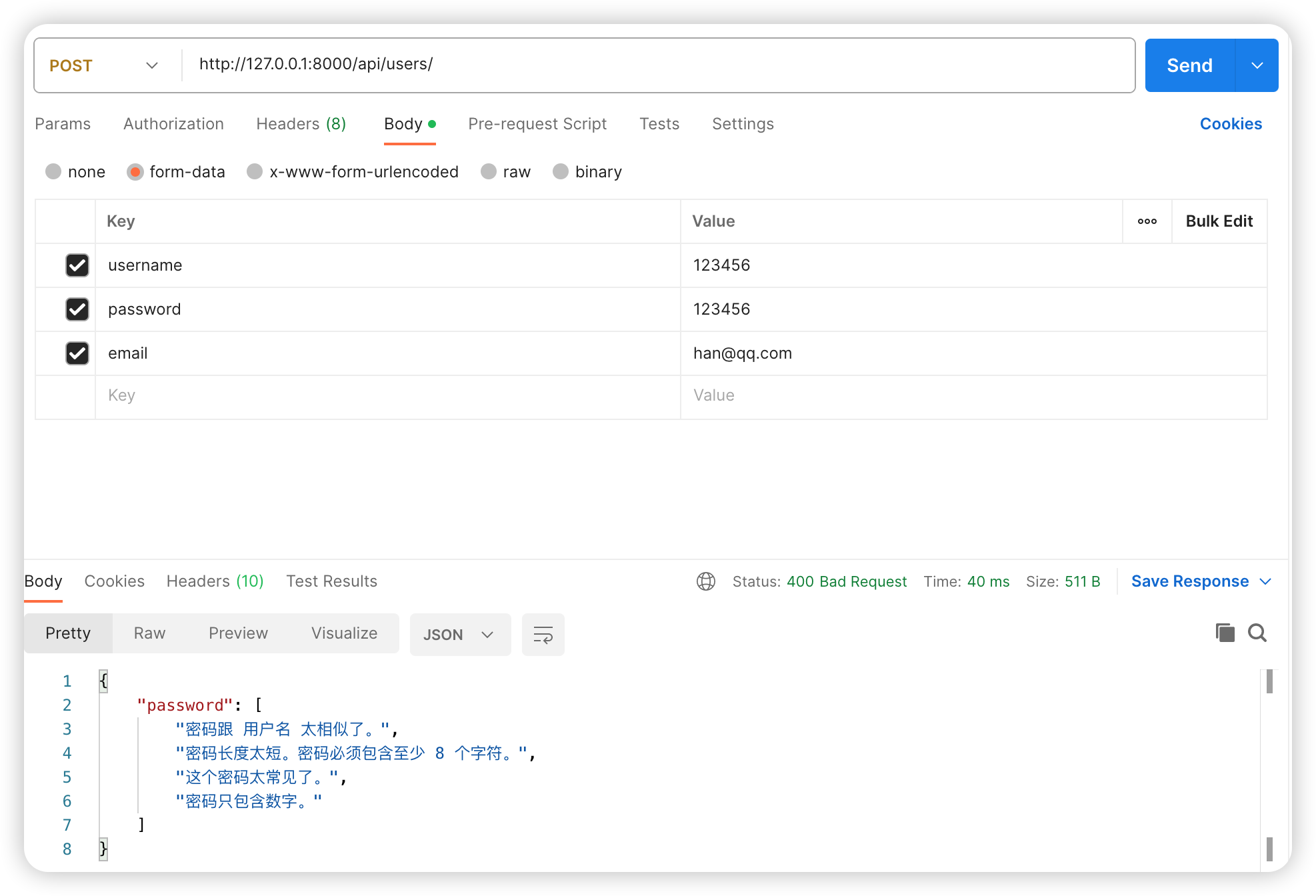
Task: Click the han@qq.com value cell
Action: point(973,353)
